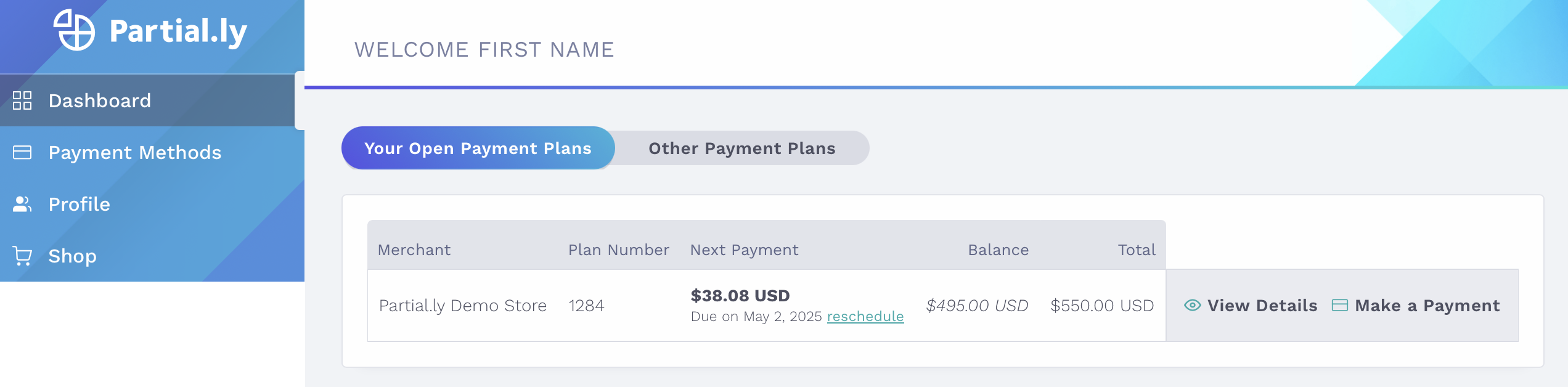The height and width of the screenshot is (387, 1568).
Task: Open the Dashboard sidebar item
Action: 100,100
